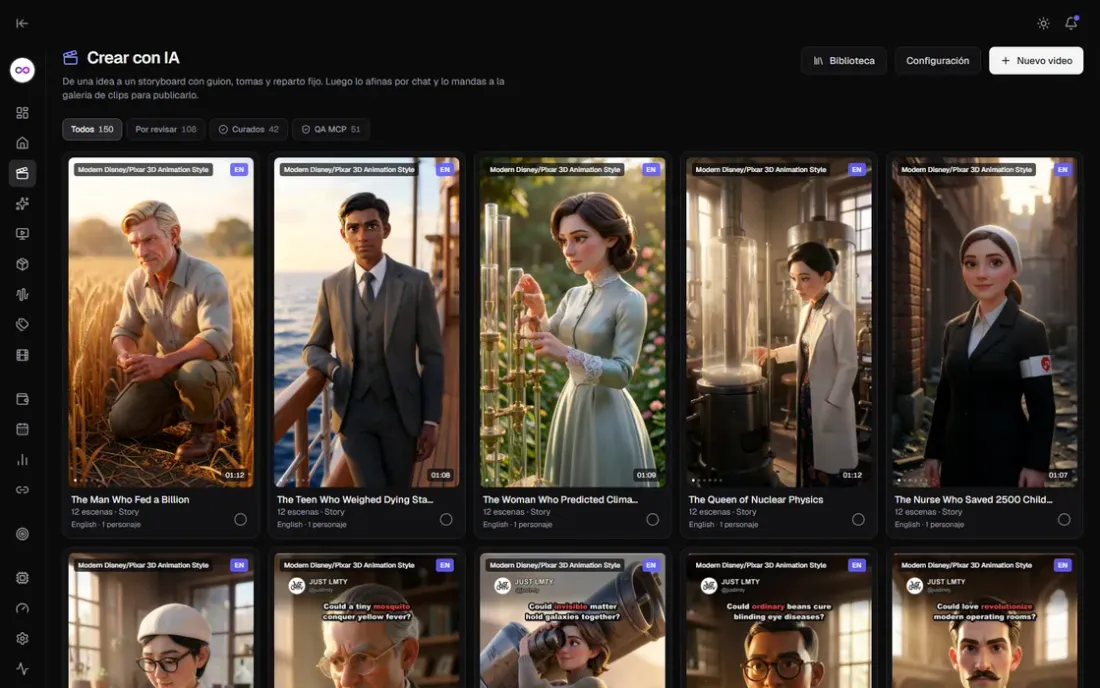Image resolution: width=1100 pixels, height=688 pixels.
Task: Click 01:07 duration on The Nurse Who Saved card
Action: pos(1058,475)
